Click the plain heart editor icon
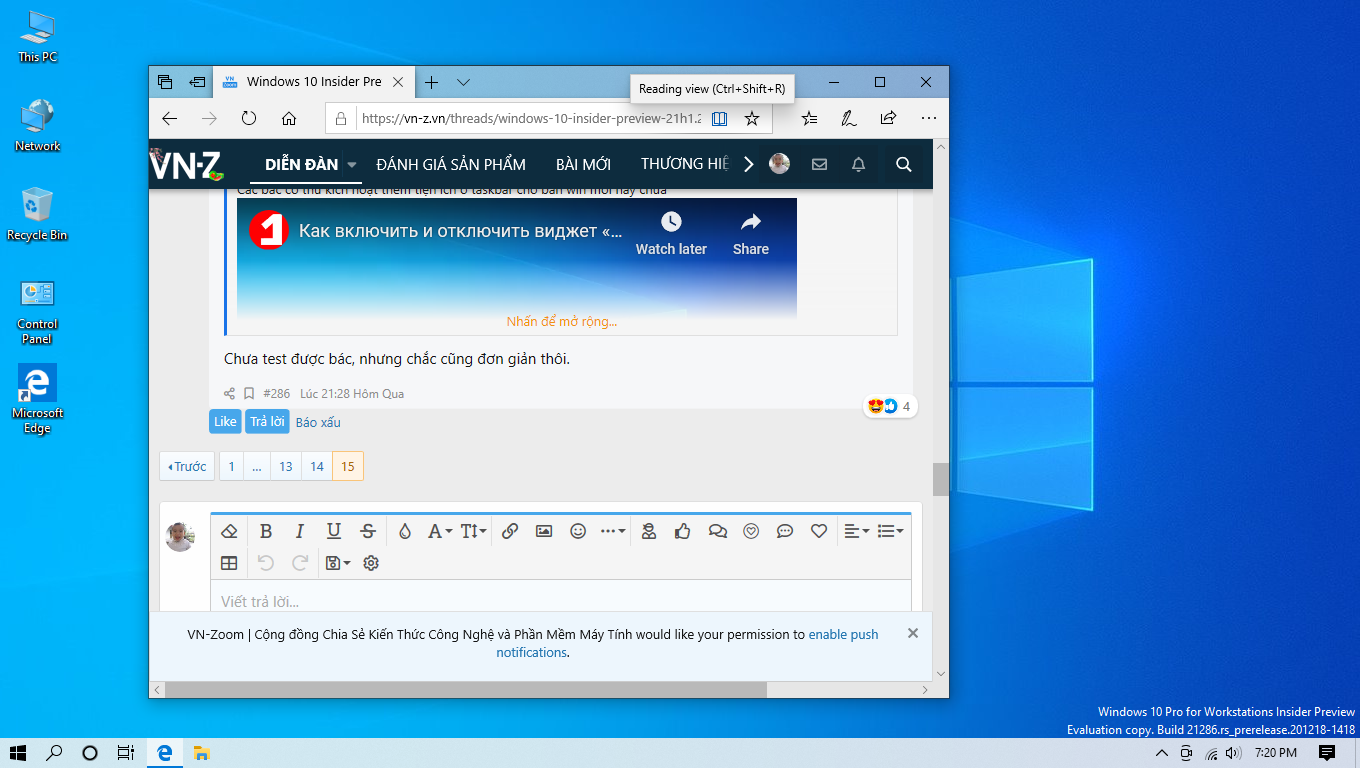Image resolution: width=1360 pixels, height=768 pixels. (819, 531)
